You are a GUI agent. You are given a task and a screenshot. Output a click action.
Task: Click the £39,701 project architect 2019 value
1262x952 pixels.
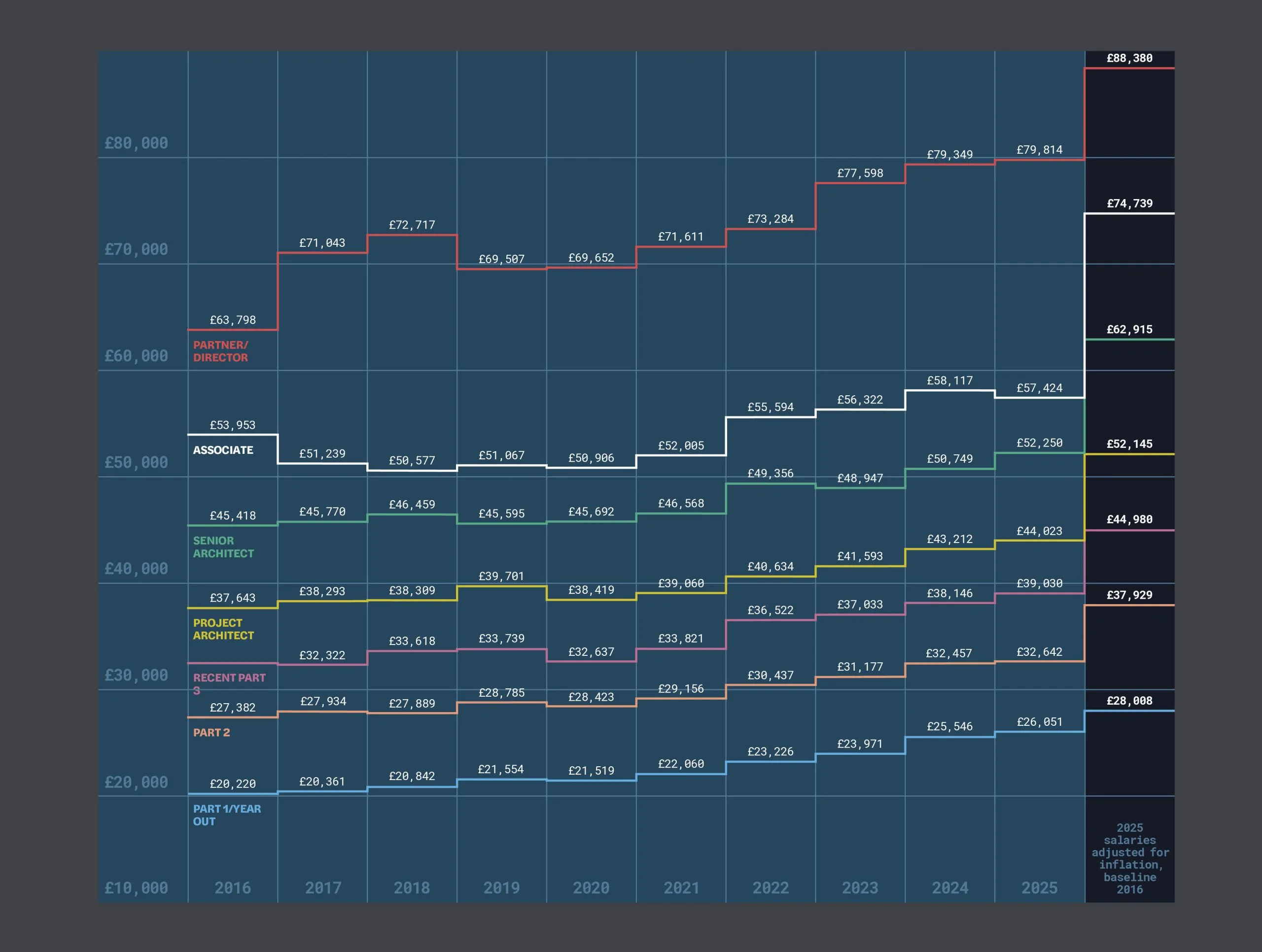pyautogui.click(x=501, y=576)
